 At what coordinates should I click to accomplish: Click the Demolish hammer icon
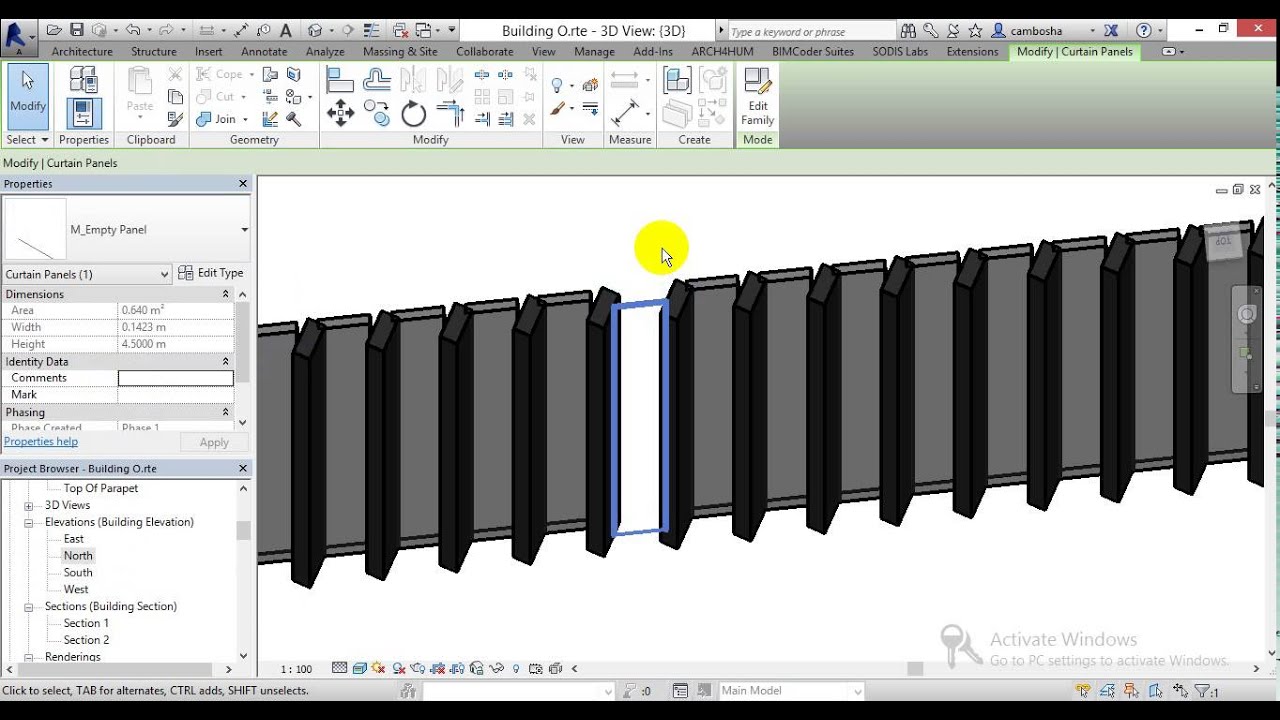tap(294, 119)
